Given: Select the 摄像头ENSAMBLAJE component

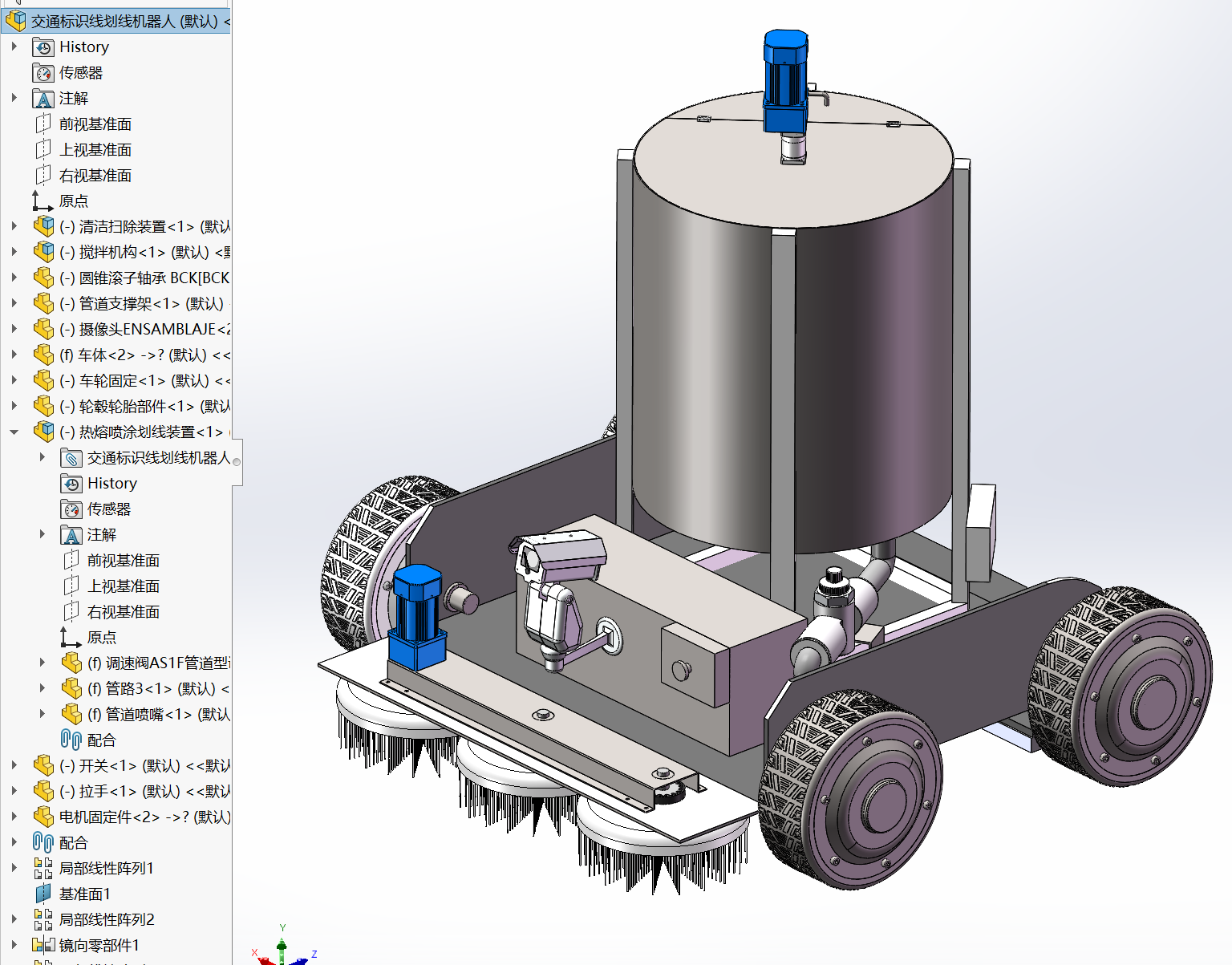Looking at the screenshot, I should 144,329.
